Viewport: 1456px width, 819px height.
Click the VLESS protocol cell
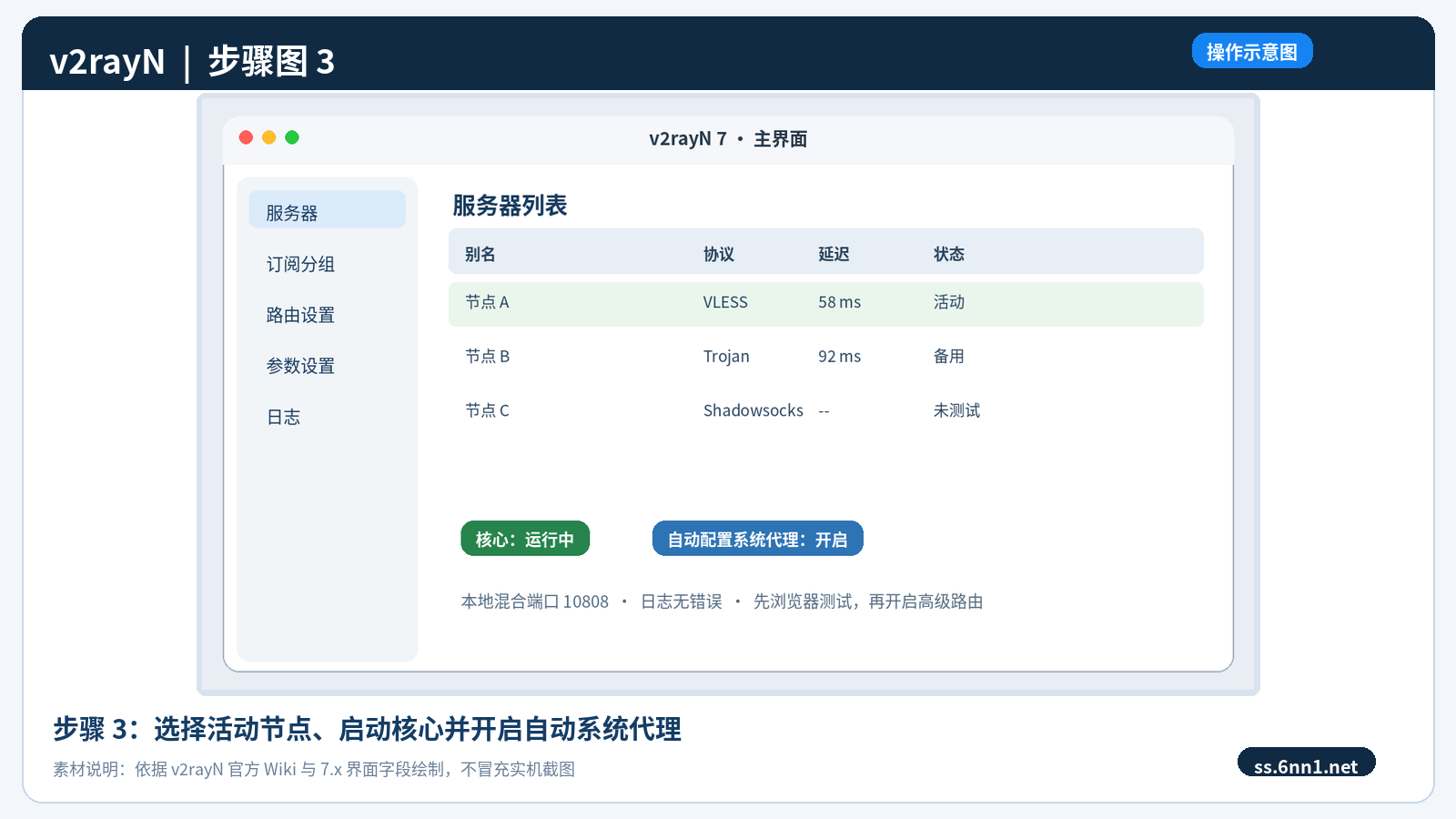point(725,302)
